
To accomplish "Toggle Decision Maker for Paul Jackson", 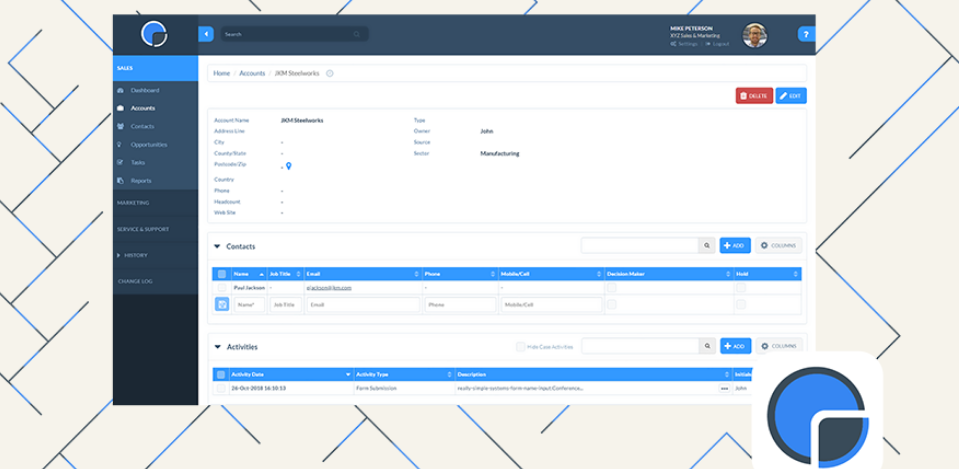I will pos(612,287).
